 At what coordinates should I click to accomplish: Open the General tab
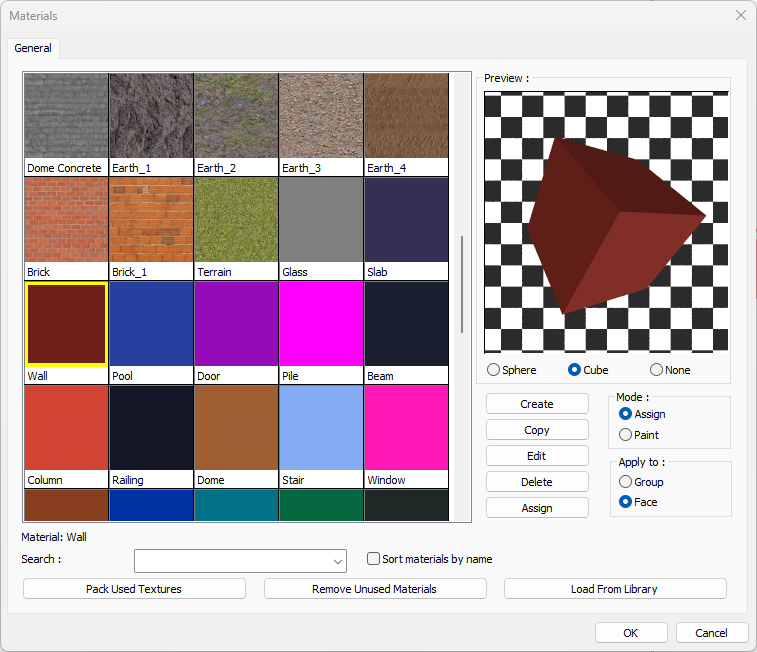33,48
